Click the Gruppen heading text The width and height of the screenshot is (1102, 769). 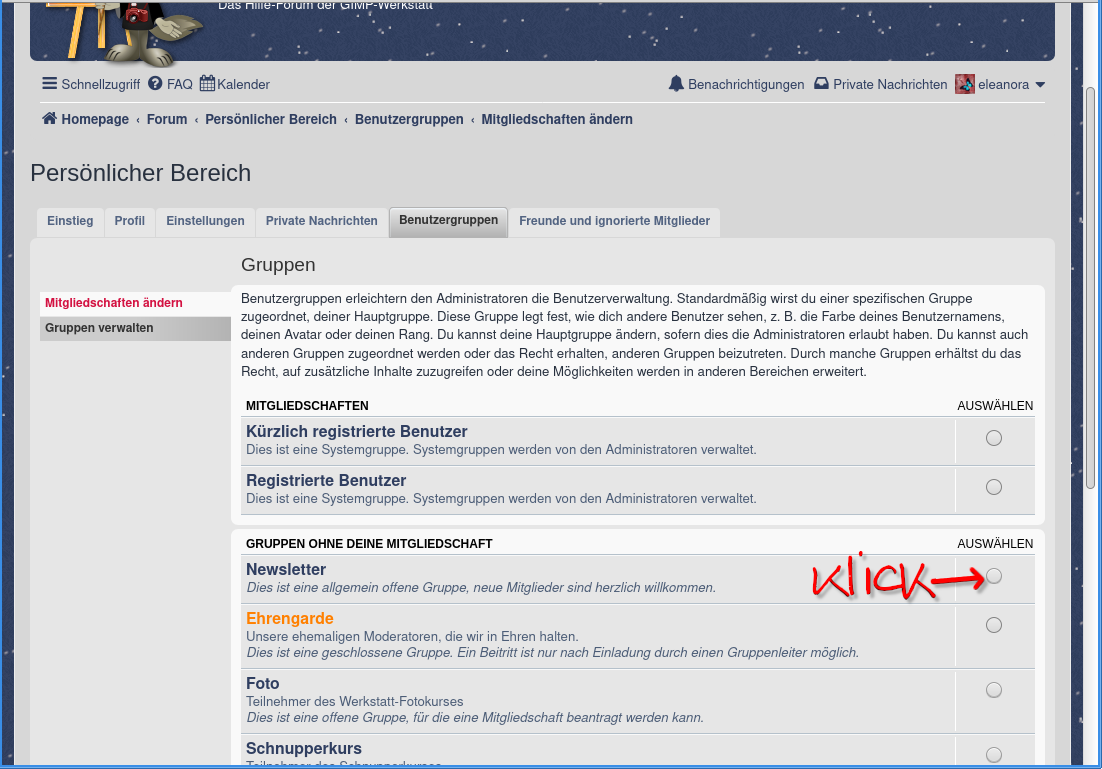[278, 265]
